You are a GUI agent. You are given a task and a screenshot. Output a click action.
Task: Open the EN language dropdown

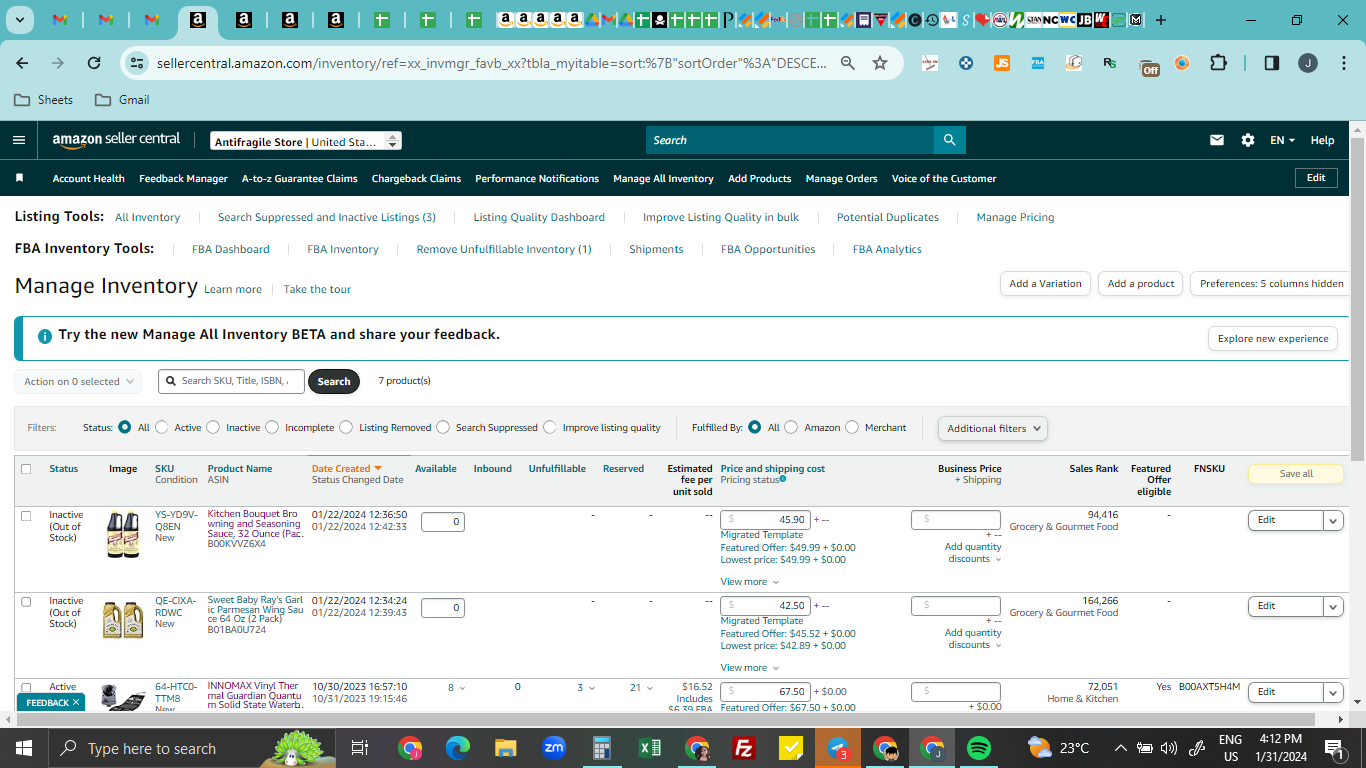pyautogui.click(x=1283, y=140)
